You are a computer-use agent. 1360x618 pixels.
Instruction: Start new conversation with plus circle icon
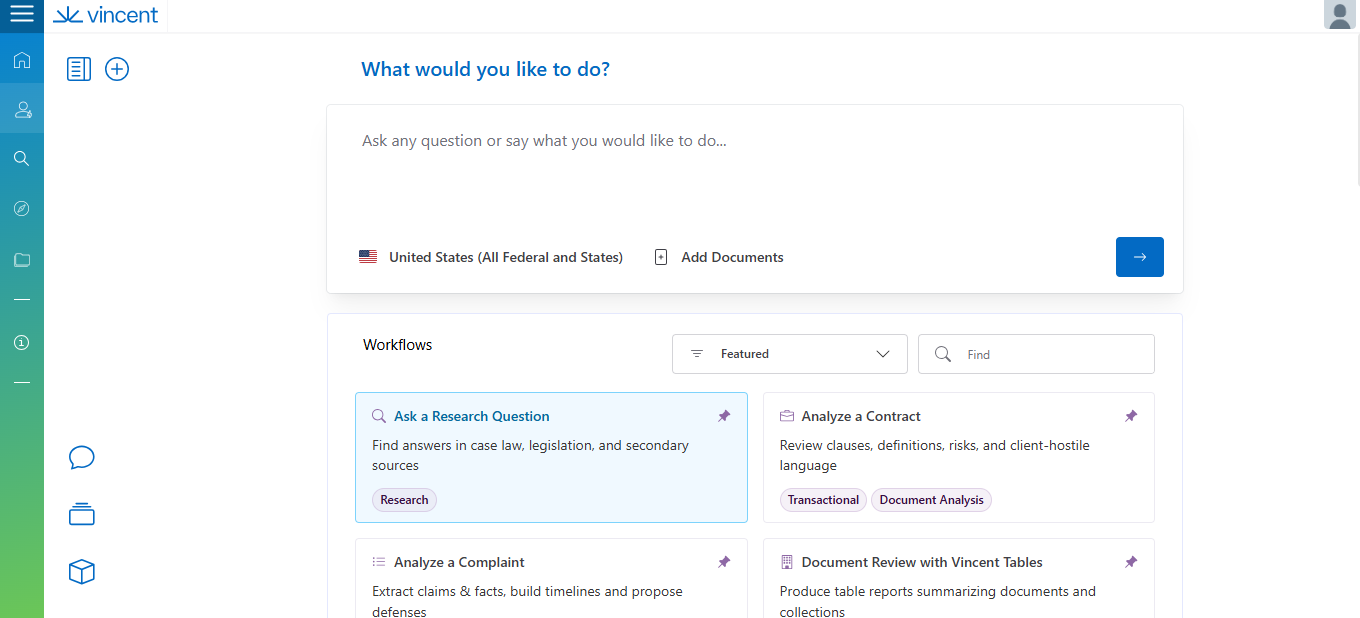(117, 69)
